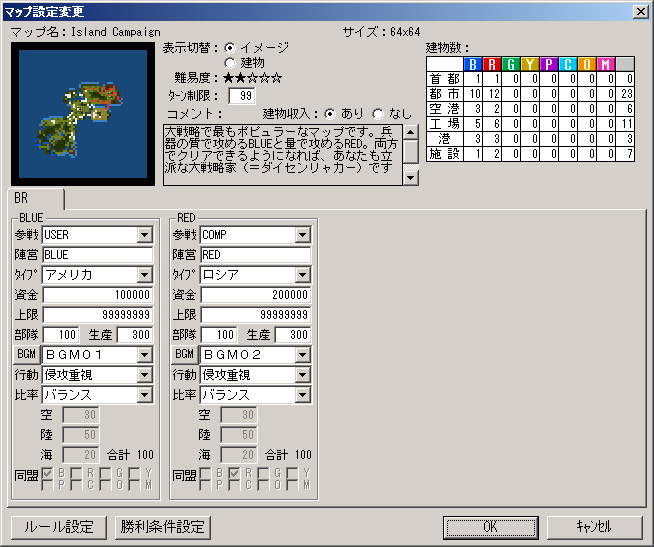This screenshot has width=654, height=547.
Task: Click RED 生産 field showing 300
Action: (293, 335)
